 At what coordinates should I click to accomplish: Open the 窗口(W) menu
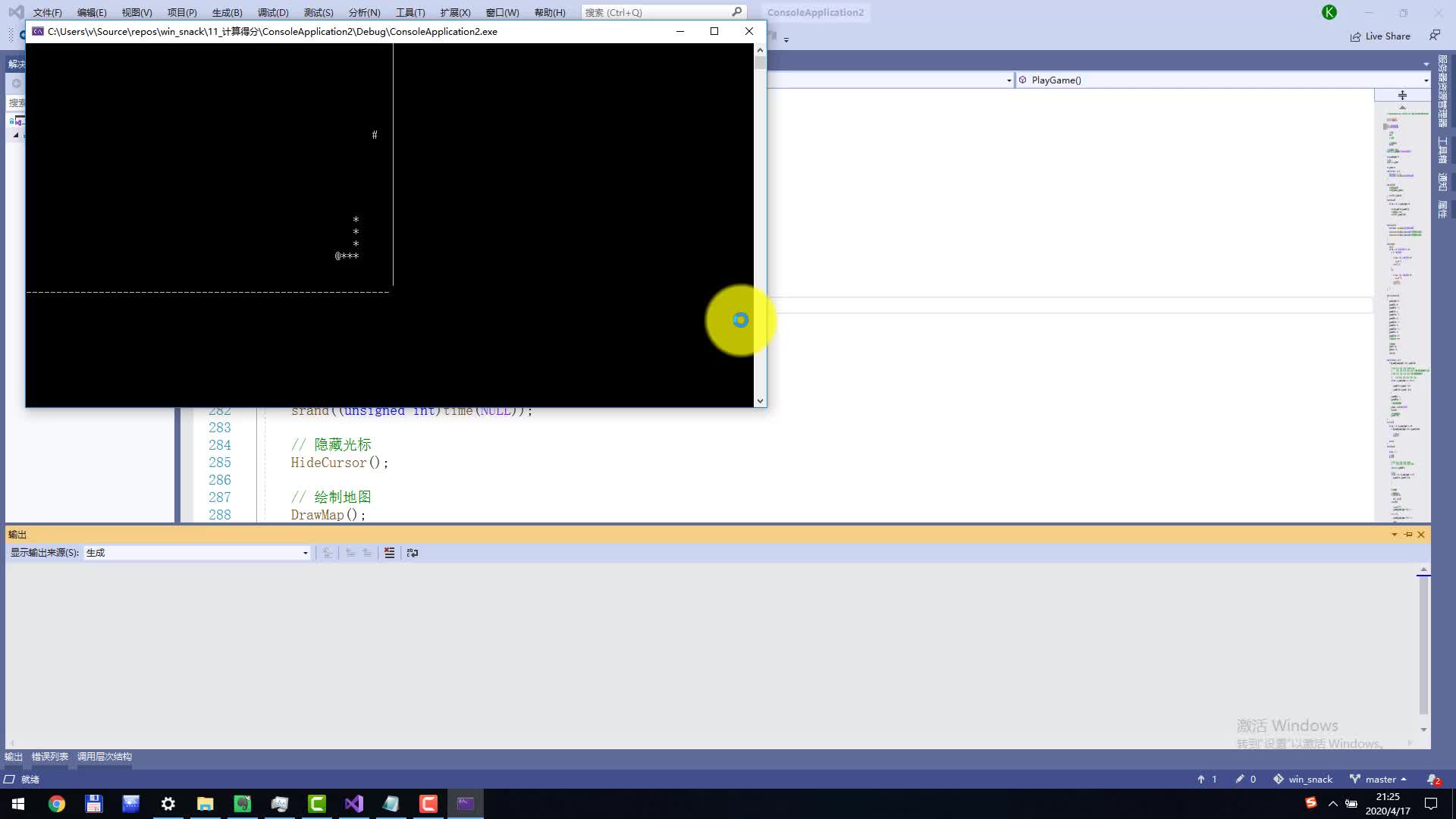(x=502, y=12)
